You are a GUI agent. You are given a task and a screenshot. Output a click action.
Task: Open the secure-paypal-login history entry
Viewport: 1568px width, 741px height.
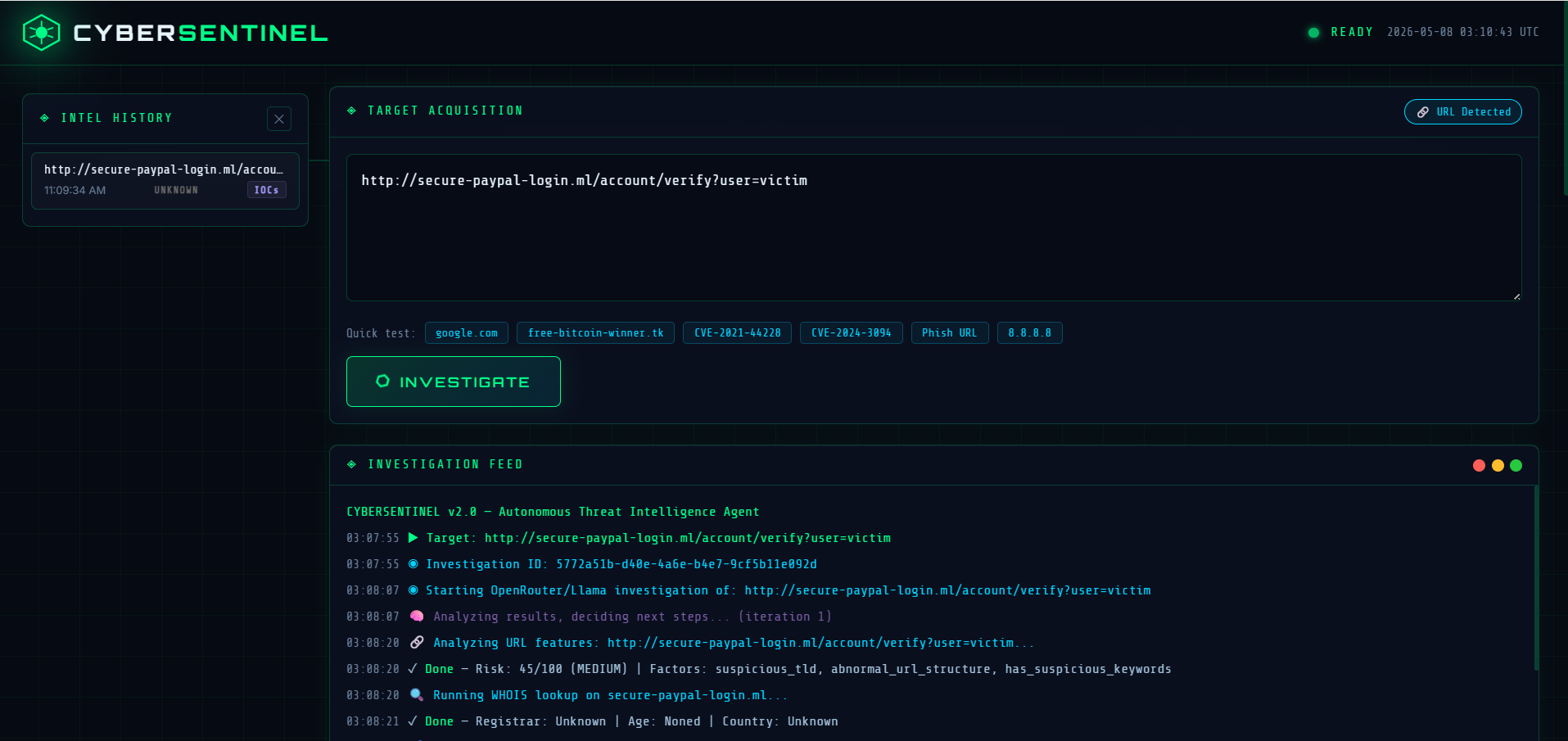coord(165,180)
